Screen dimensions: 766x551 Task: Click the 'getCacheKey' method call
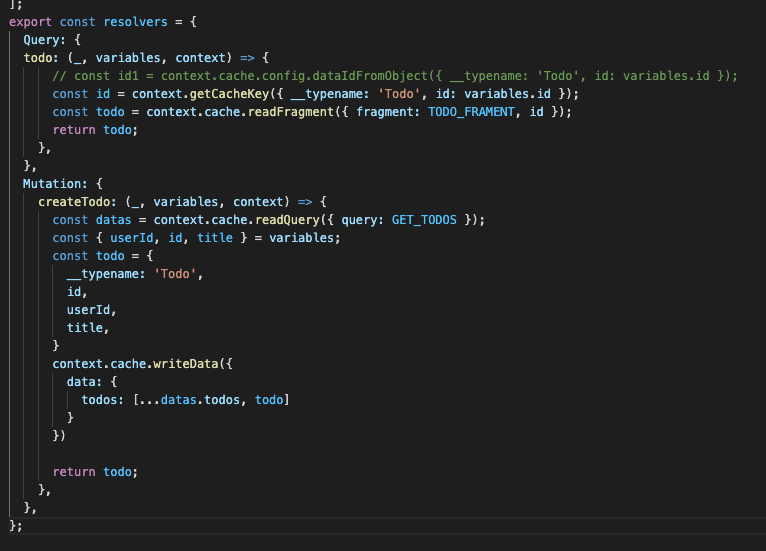click(229, 94)
